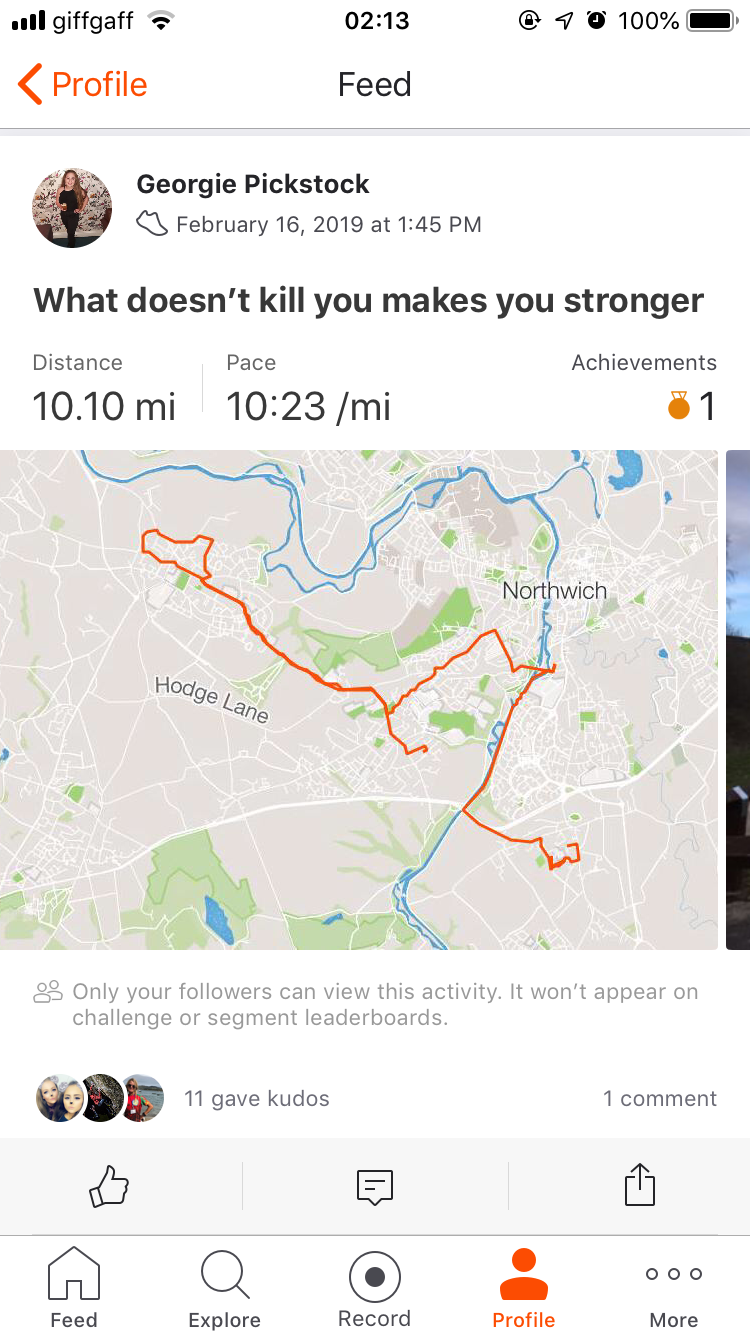Open the More menu tab
This screenshot has height=1334, width=750.
point(673,1288)
